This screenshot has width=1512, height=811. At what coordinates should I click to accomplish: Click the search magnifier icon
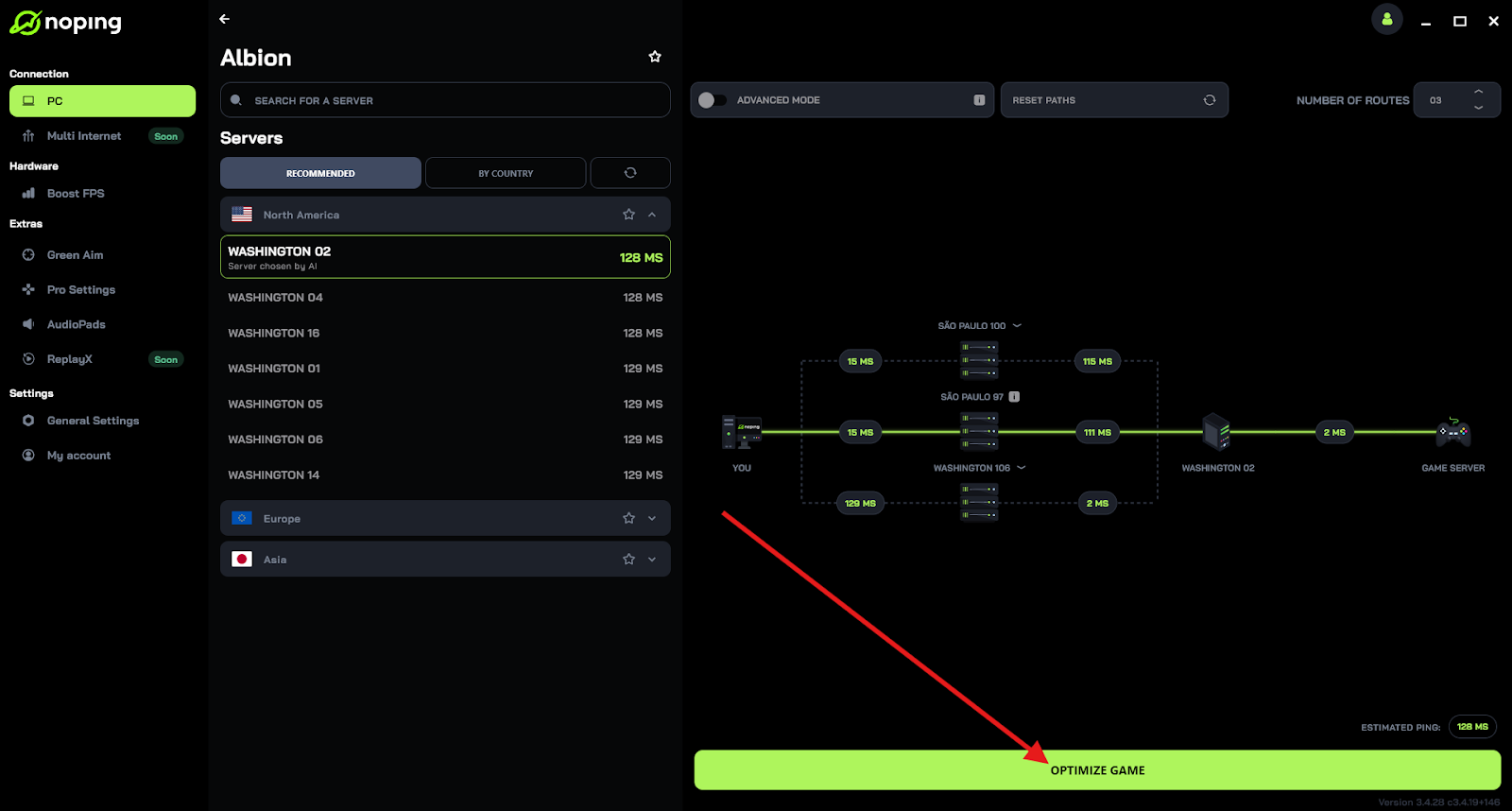[236, 100]
